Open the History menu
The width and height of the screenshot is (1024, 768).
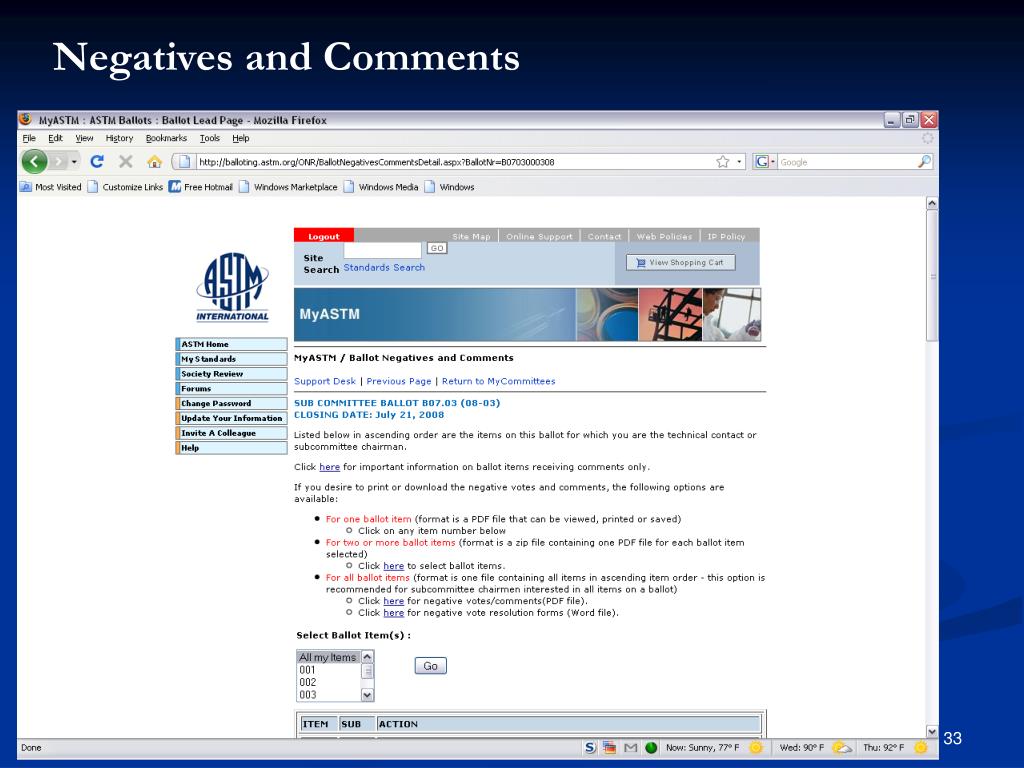click(x=120, y=138)
